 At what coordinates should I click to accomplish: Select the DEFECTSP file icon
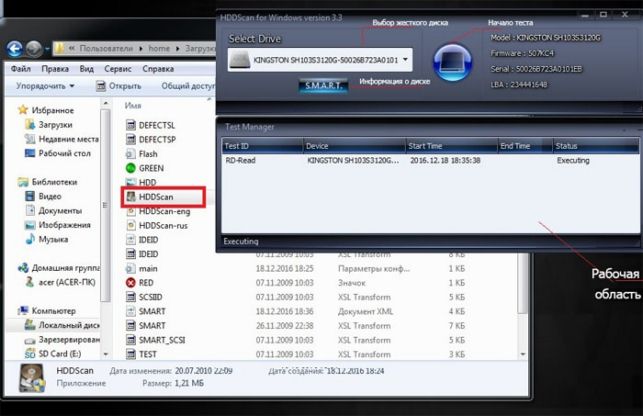tap(131, 139)
